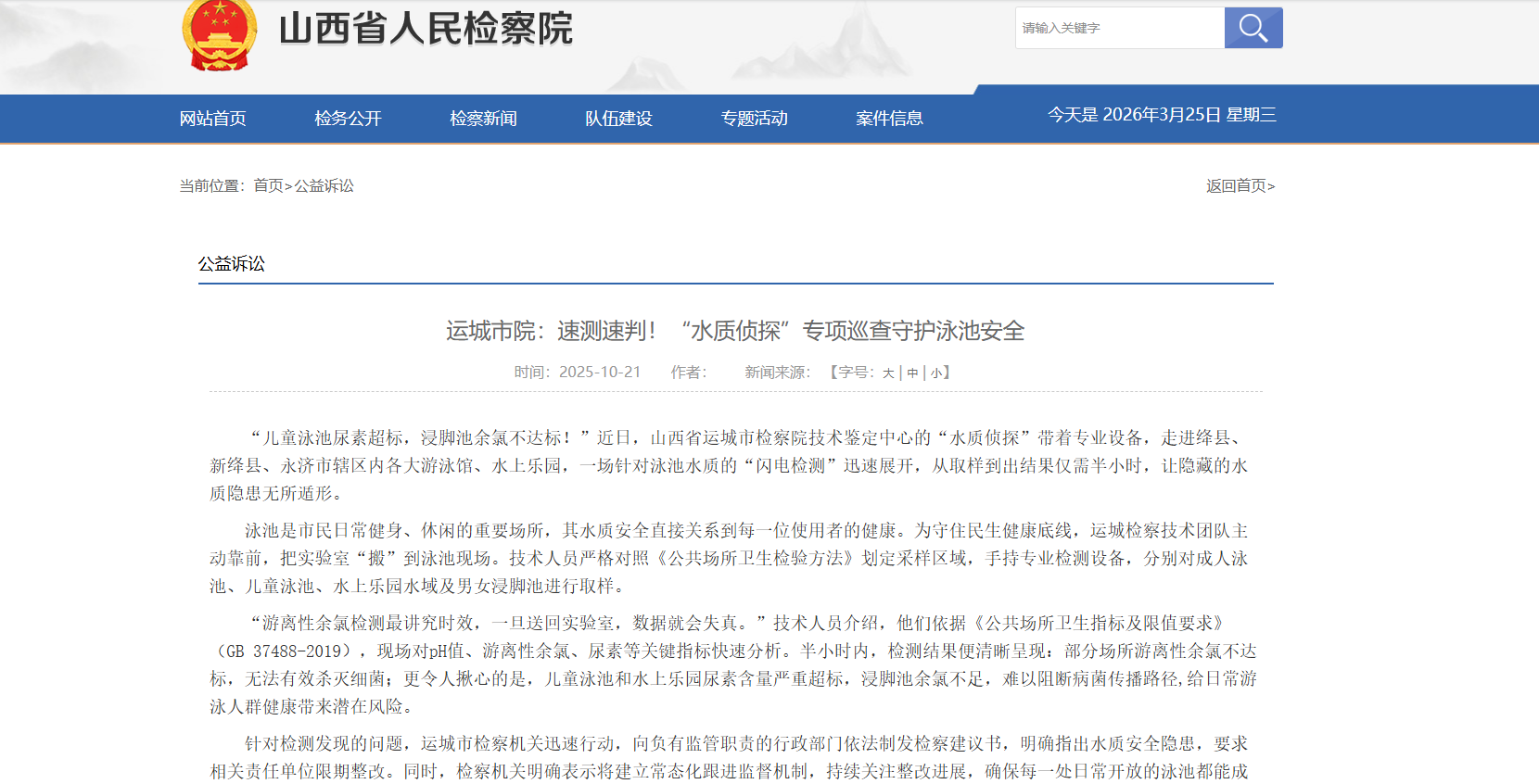Viewport: 1539px width, 784px height.
Task: Set font size to 大
Action: pyautogui.click(x=888, y=373)
